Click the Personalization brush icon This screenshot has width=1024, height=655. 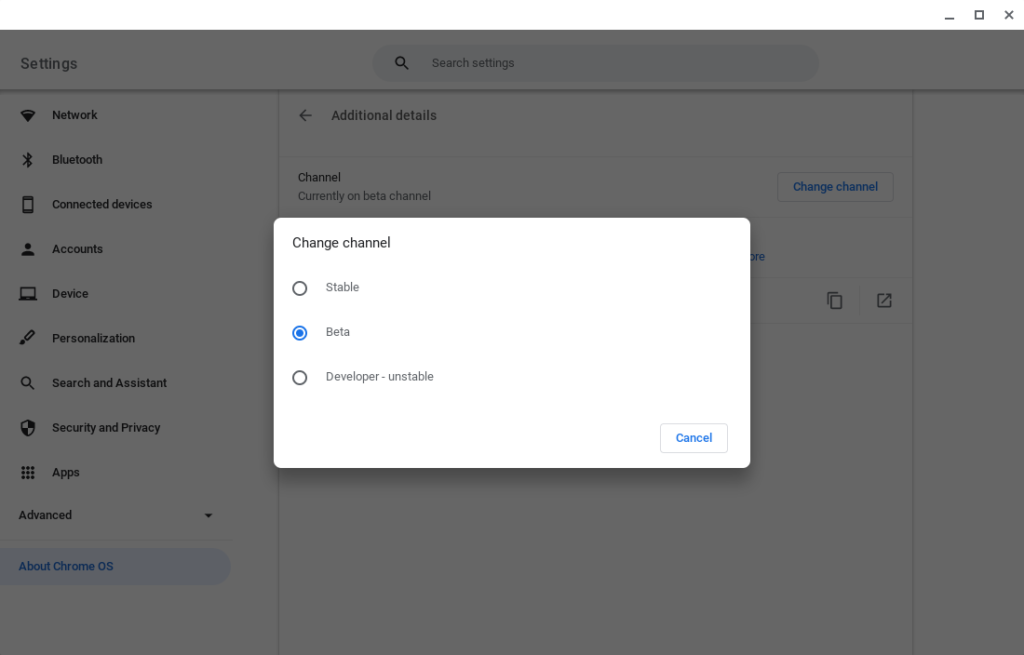click(27, 338)
